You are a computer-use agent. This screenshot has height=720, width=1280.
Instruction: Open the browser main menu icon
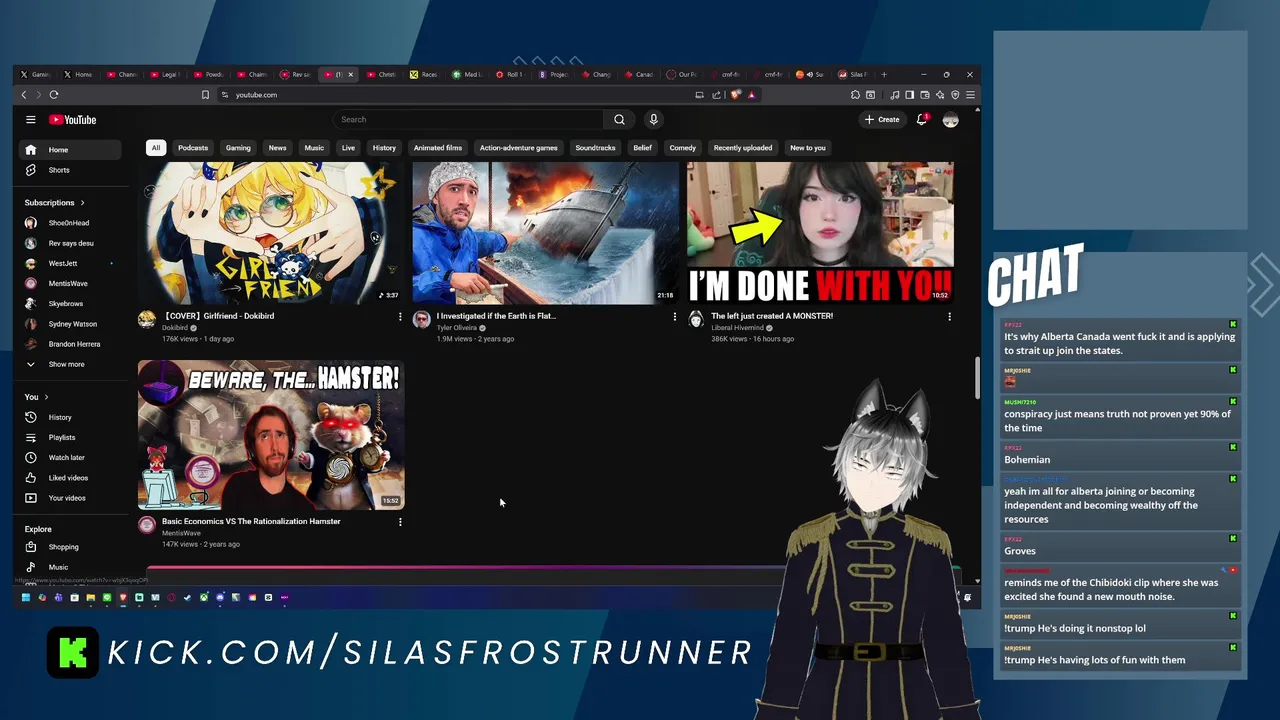pos(970,95)
